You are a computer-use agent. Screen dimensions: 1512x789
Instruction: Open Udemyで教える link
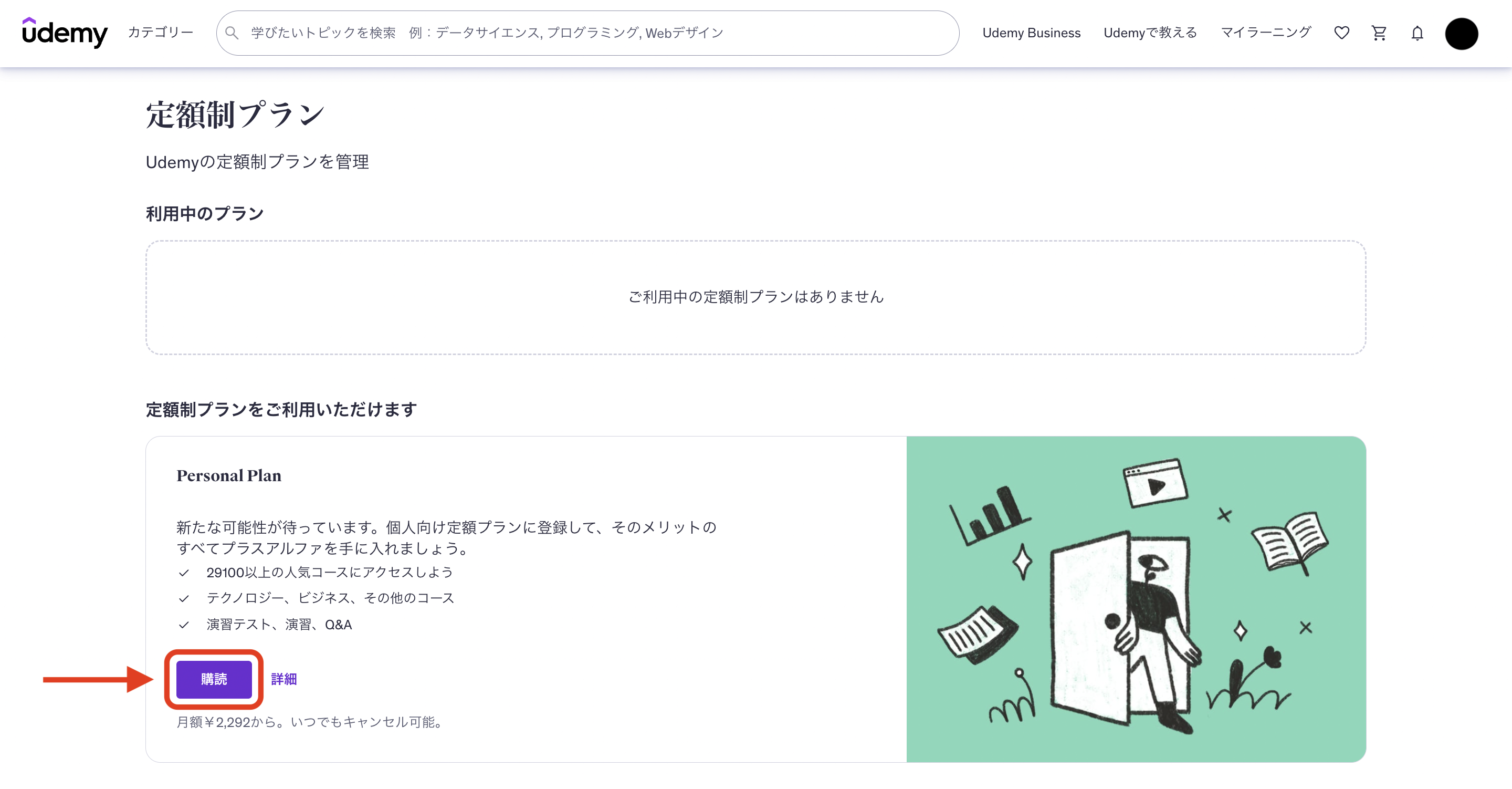point(1150,33)
